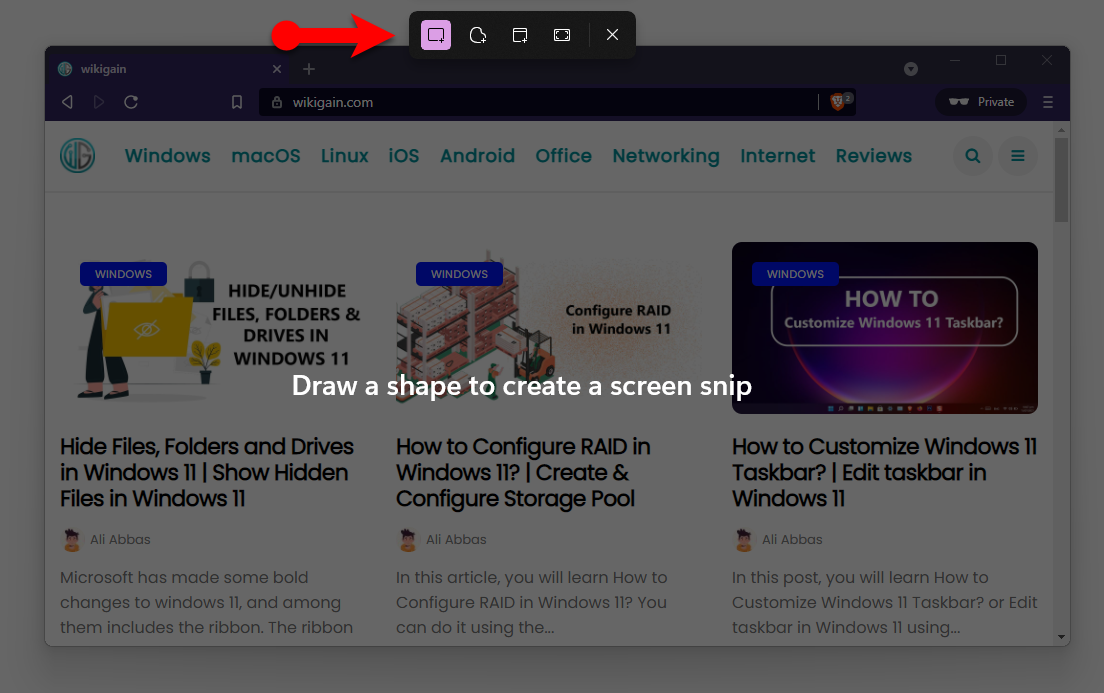
Task: Select the Fullscreen Snip mode
Action: [x=562, y=35]
